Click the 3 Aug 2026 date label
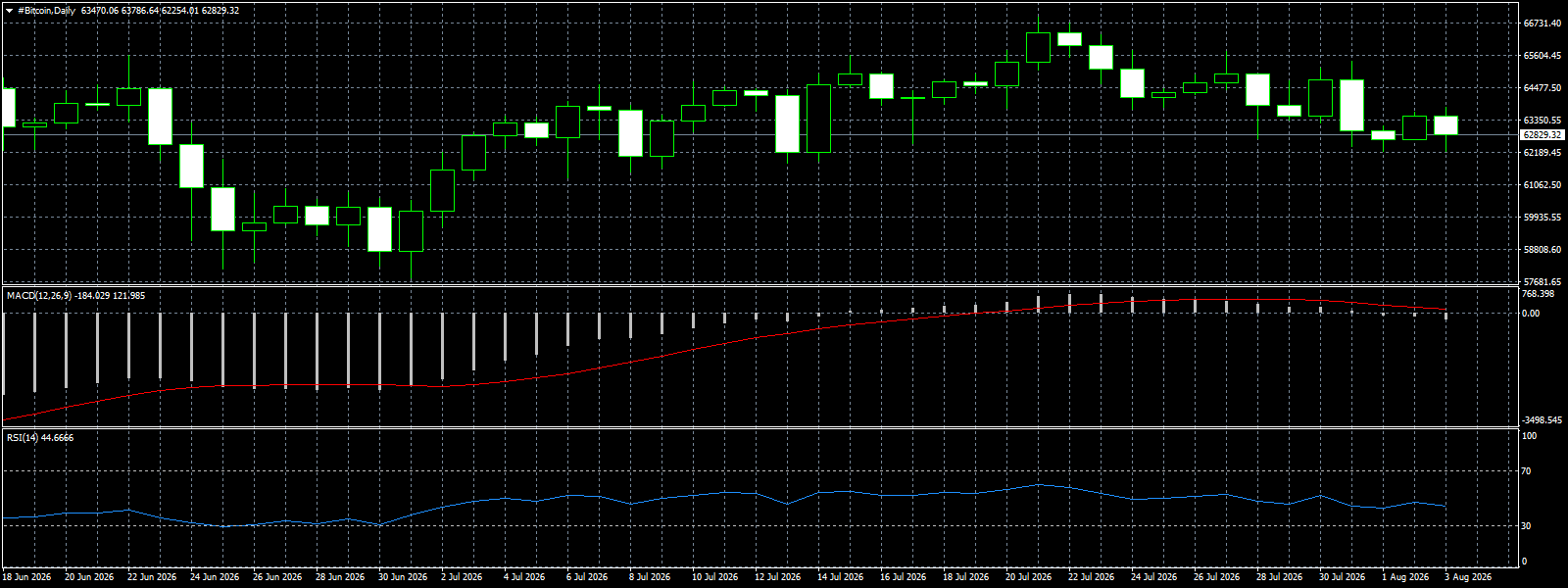This screenshot has height=588, width=1568. tap(1468, 577)
